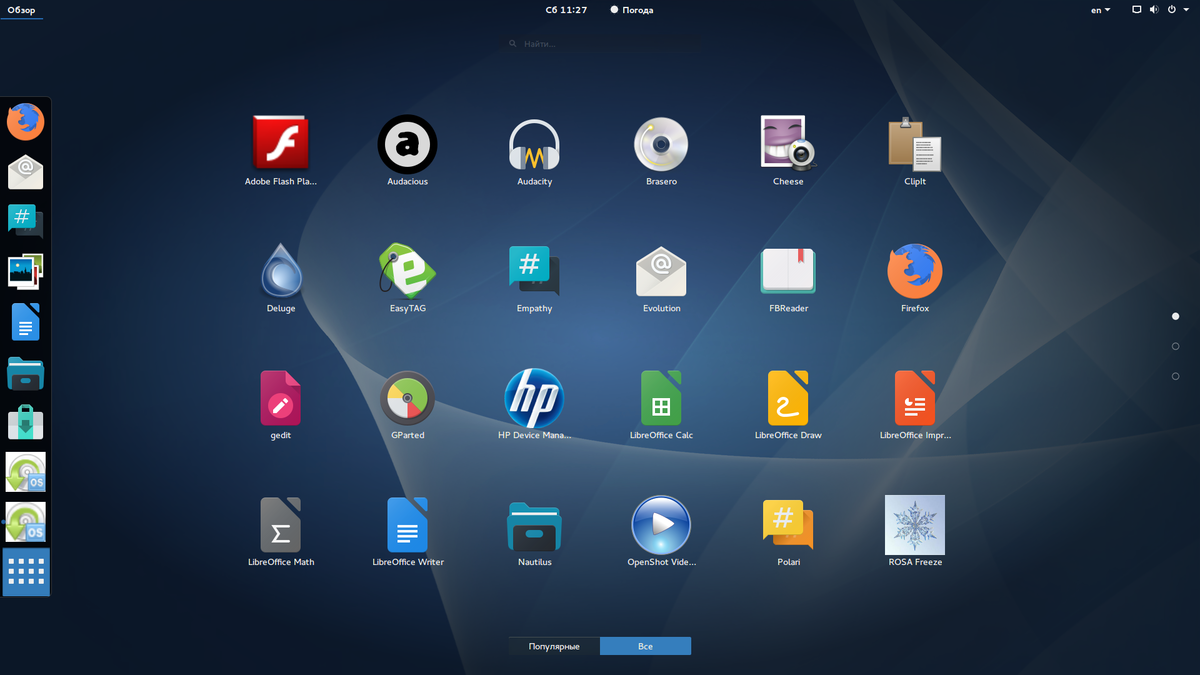Open the photo manager icon in the dock
This screenshot has height=675, width=1200.
point(26,272)
